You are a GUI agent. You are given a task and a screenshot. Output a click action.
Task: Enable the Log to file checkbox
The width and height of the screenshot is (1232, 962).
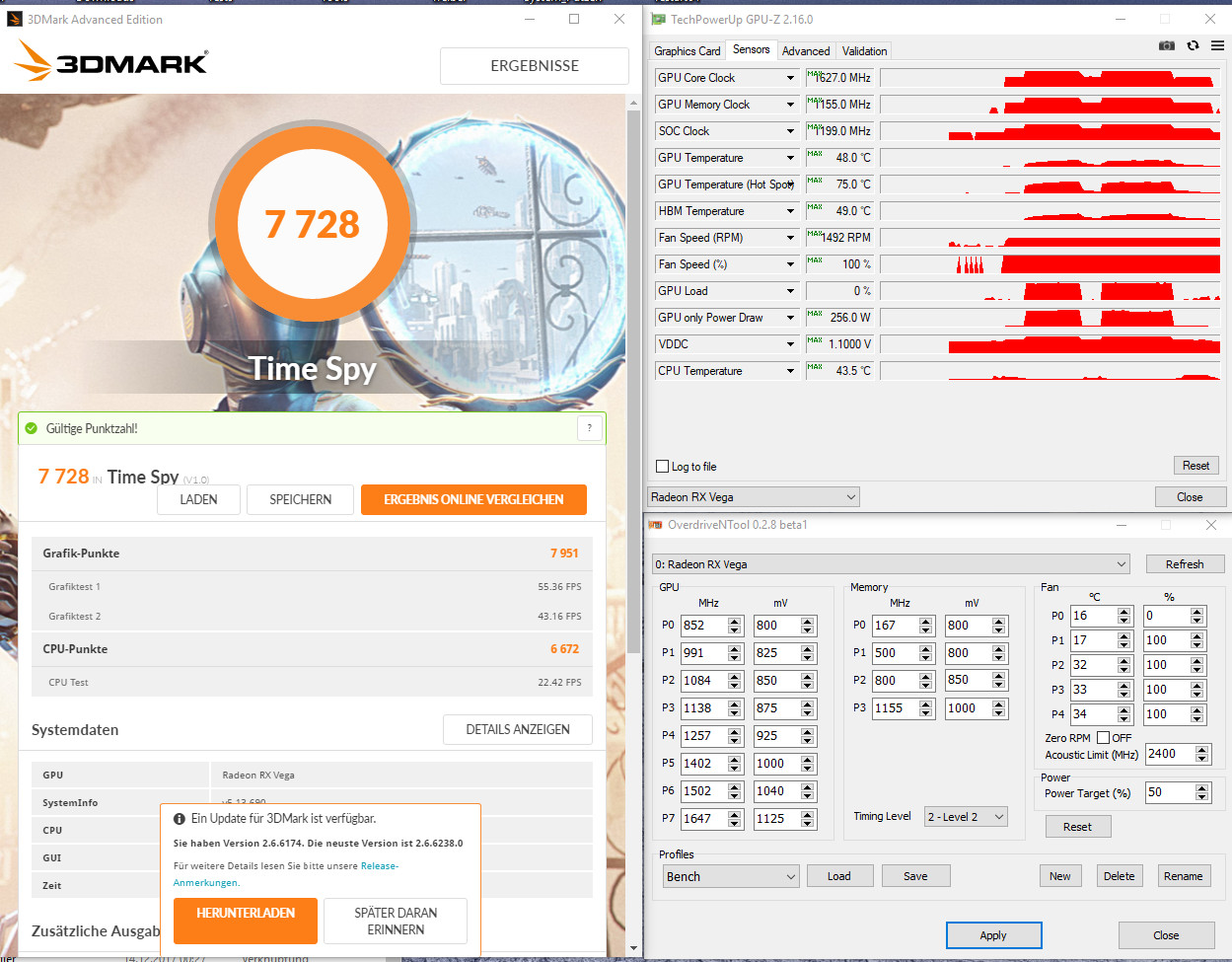[x=663, y=467]
